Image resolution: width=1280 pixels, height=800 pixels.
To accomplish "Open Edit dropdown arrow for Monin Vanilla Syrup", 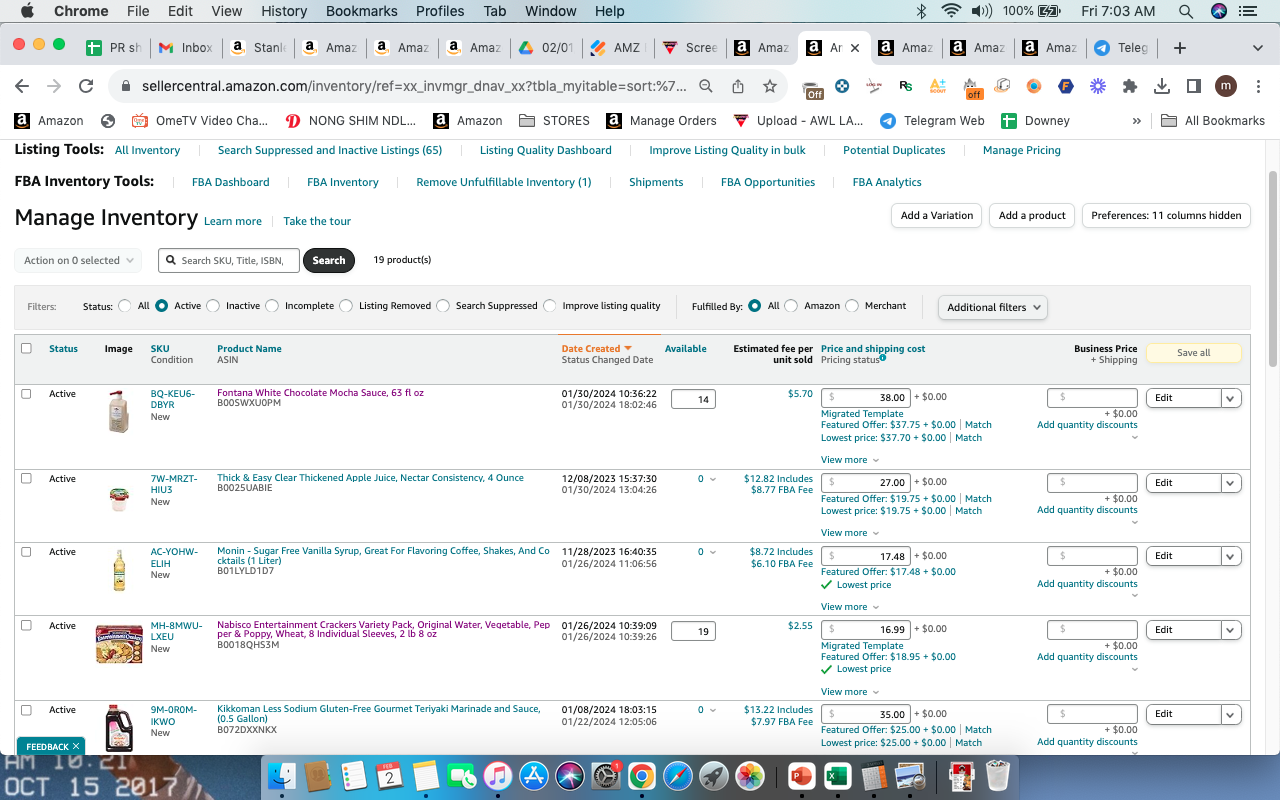I will 1231,556.
